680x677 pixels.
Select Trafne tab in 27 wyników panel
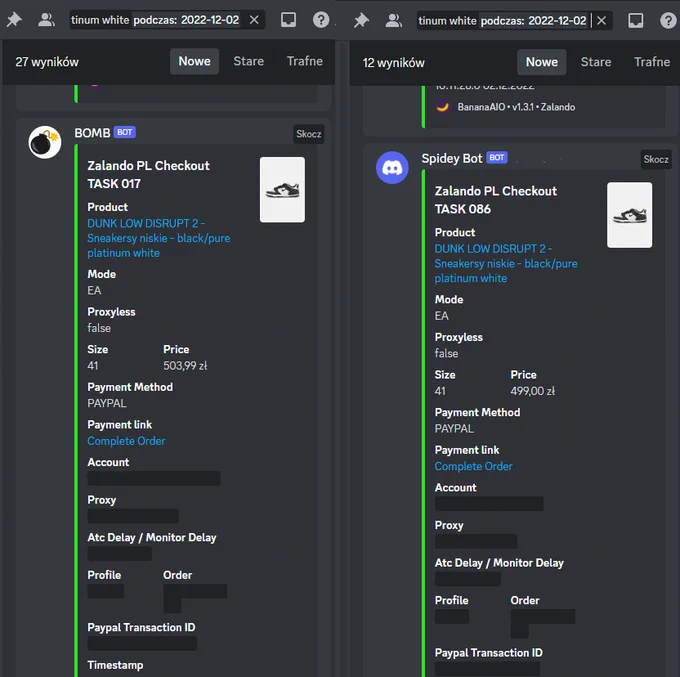point(304,61)
